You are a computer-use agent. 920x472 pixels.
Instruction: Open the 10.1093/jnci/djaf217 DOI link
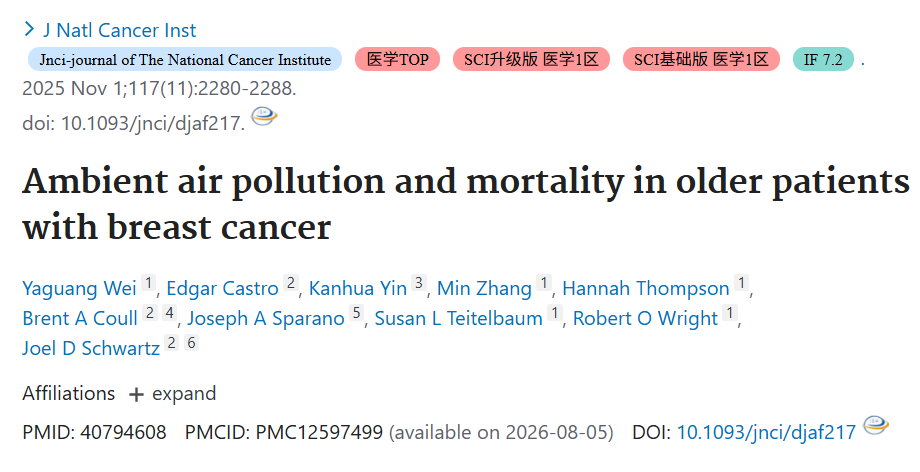[x=766, y=433]
